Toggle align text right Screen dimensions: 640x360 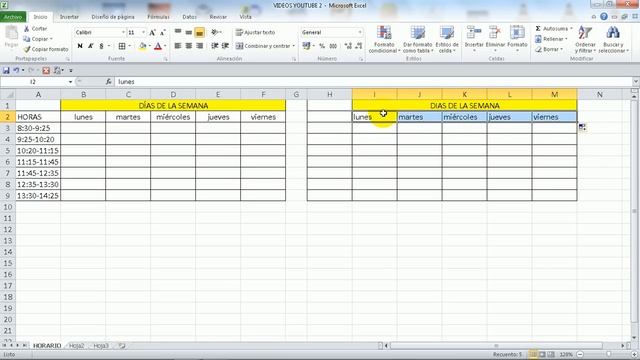199,46
